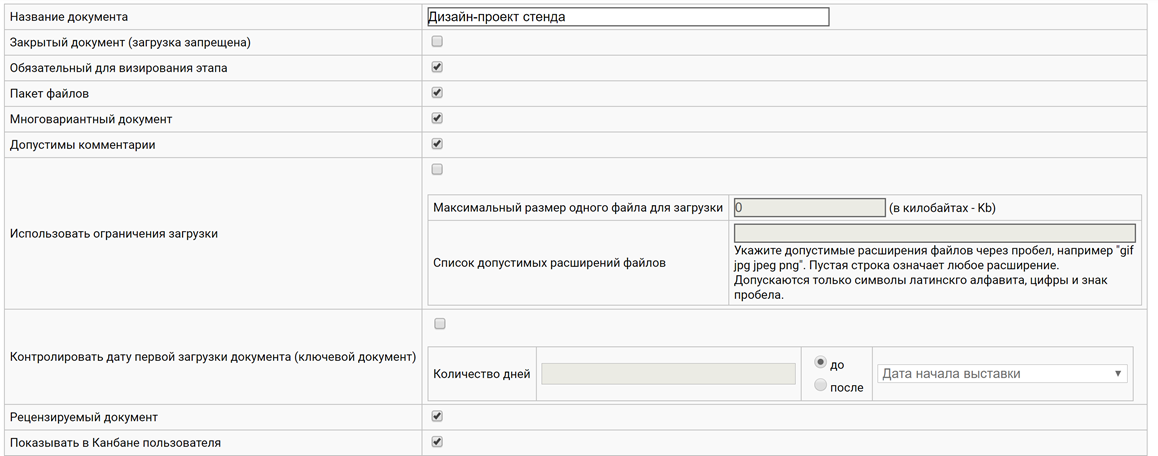1158x456 pixels.
Task: Toggle 'Показывать в Канбане пользователя' checkbox
Action: [437, 442]
